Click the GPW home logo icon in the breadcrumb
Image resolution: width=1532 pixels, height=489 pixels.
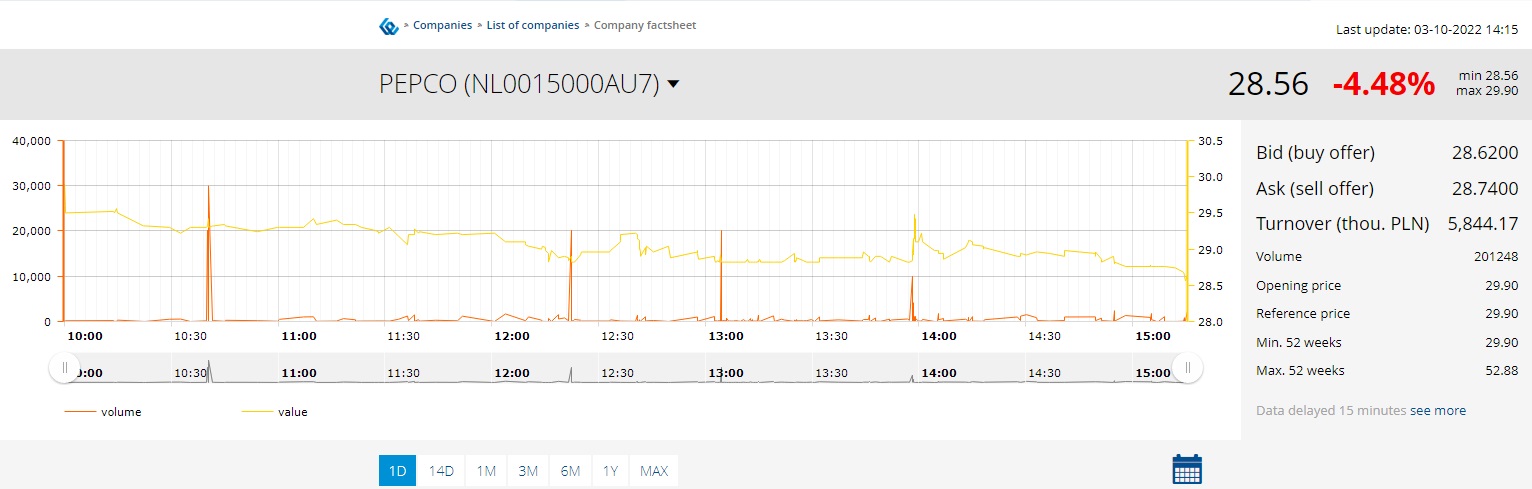tap(389, 26)
